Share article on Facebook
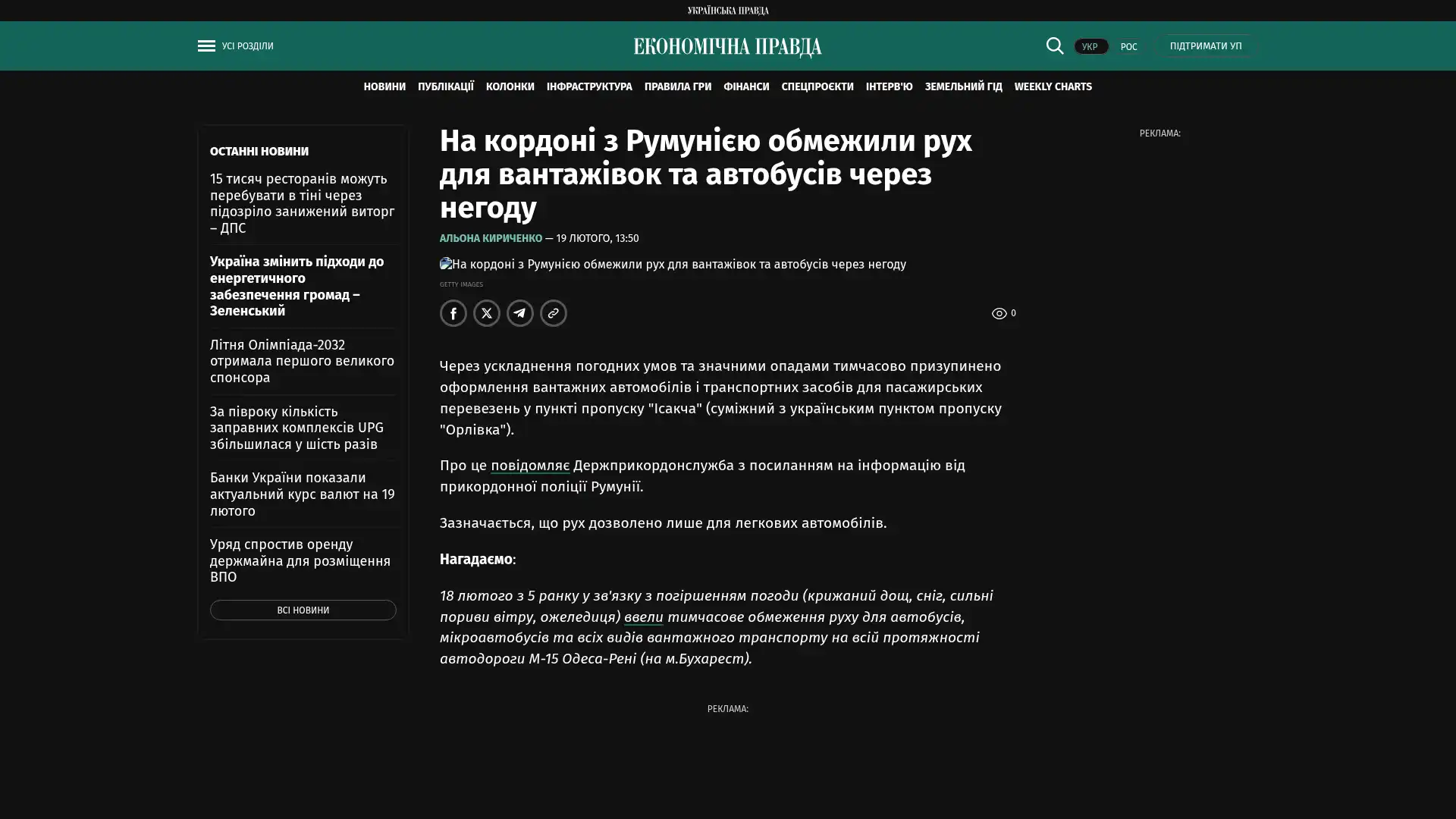 (x=453, y=313)
